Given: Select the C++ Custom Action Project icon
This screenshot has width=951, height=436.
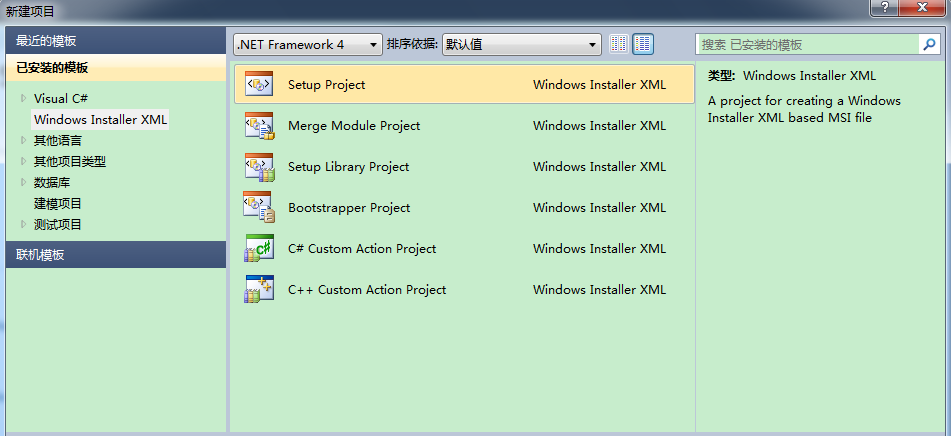Looking at the screenshot, I should [259, 290].
